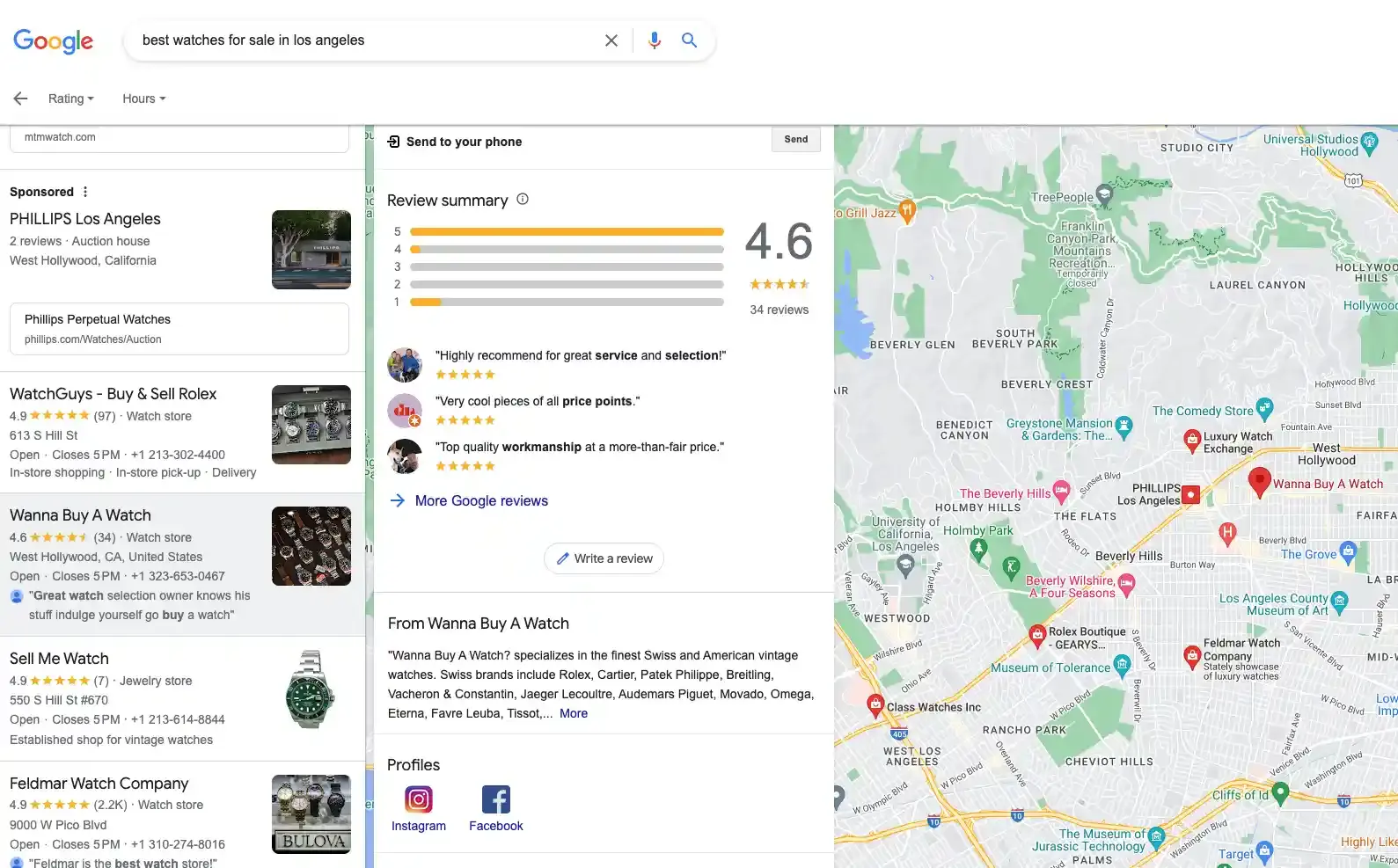Image resolution: width=1398 pixels, height=868 pixels.
Task: Click the 4-star rating bar
Action: coord(567,249)
